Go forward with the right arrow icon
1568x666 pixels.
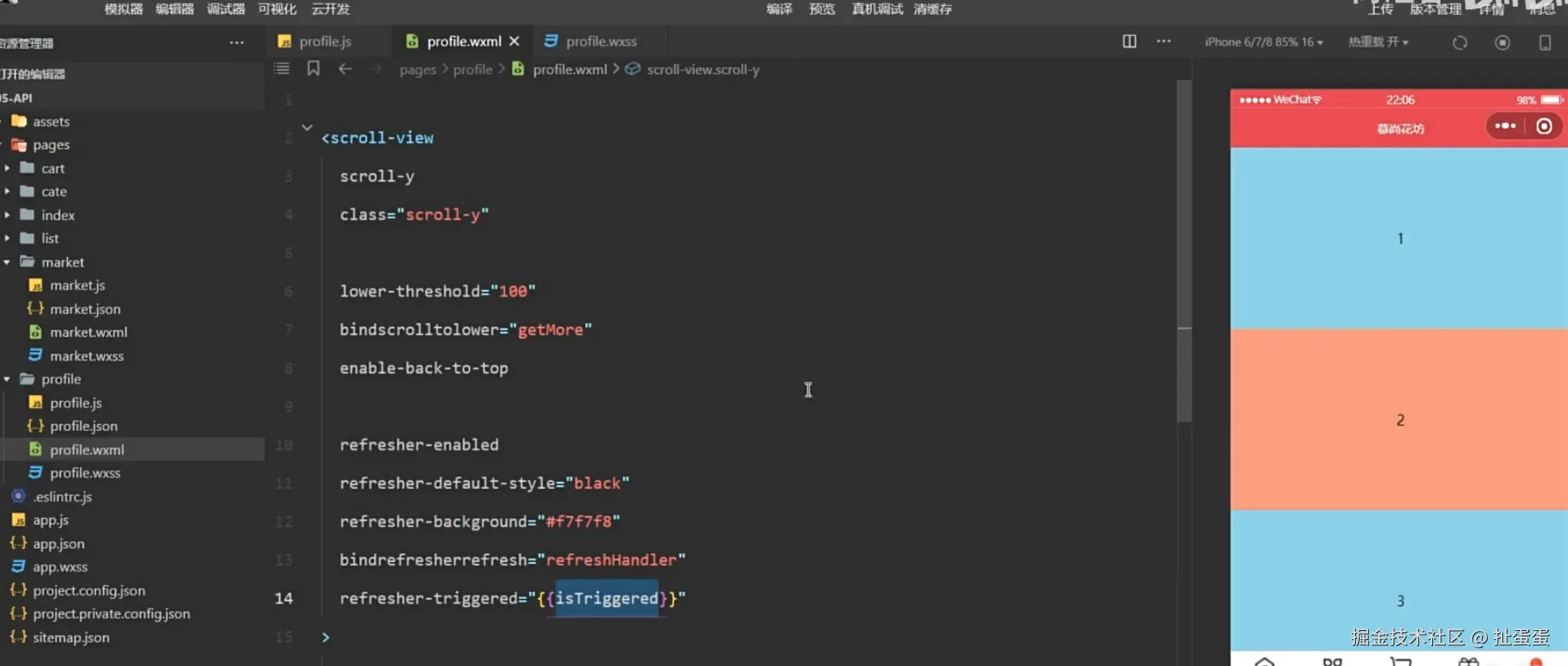[x=376, y=69]
